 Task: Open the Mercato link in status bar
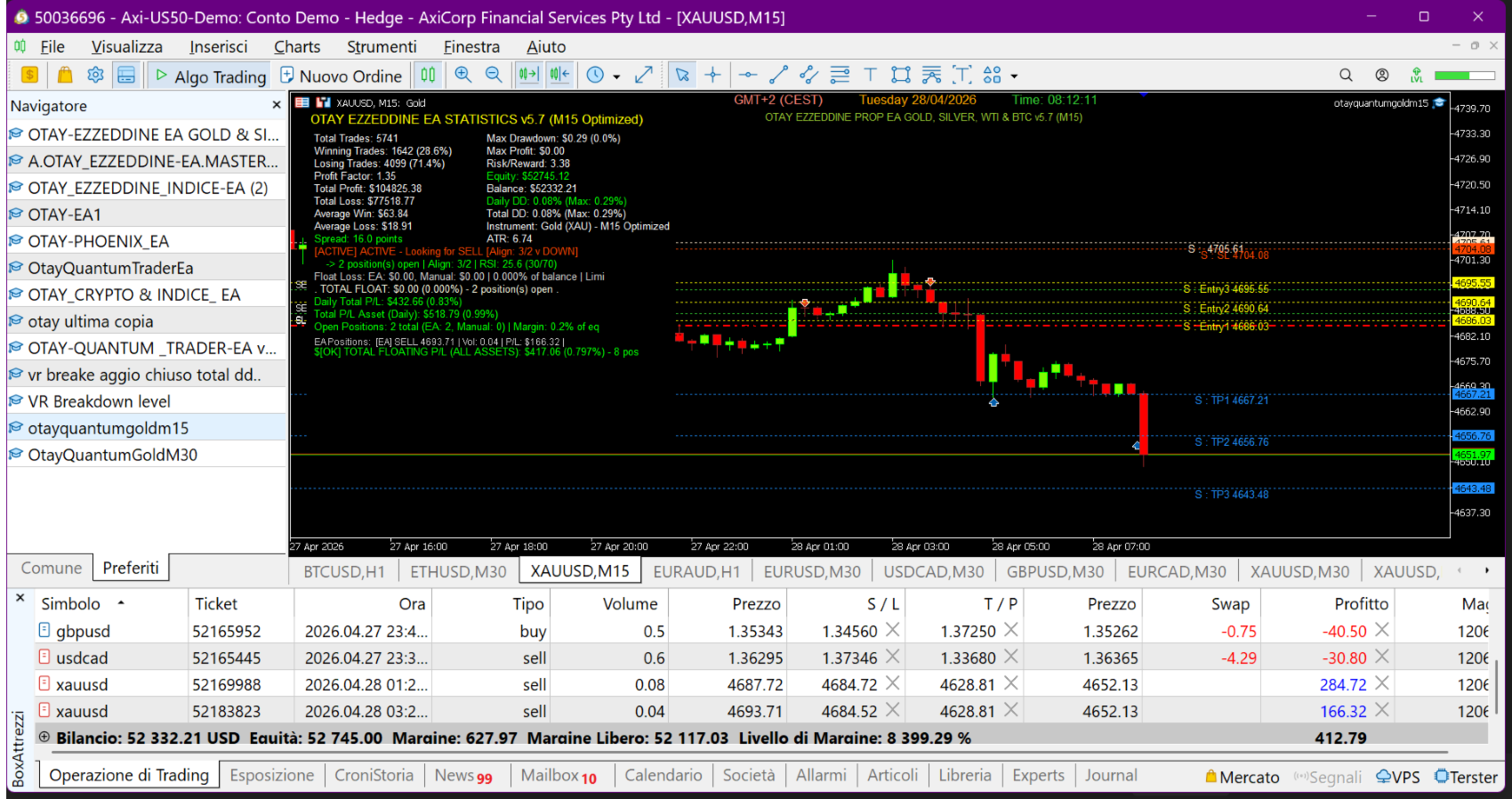1243,777
